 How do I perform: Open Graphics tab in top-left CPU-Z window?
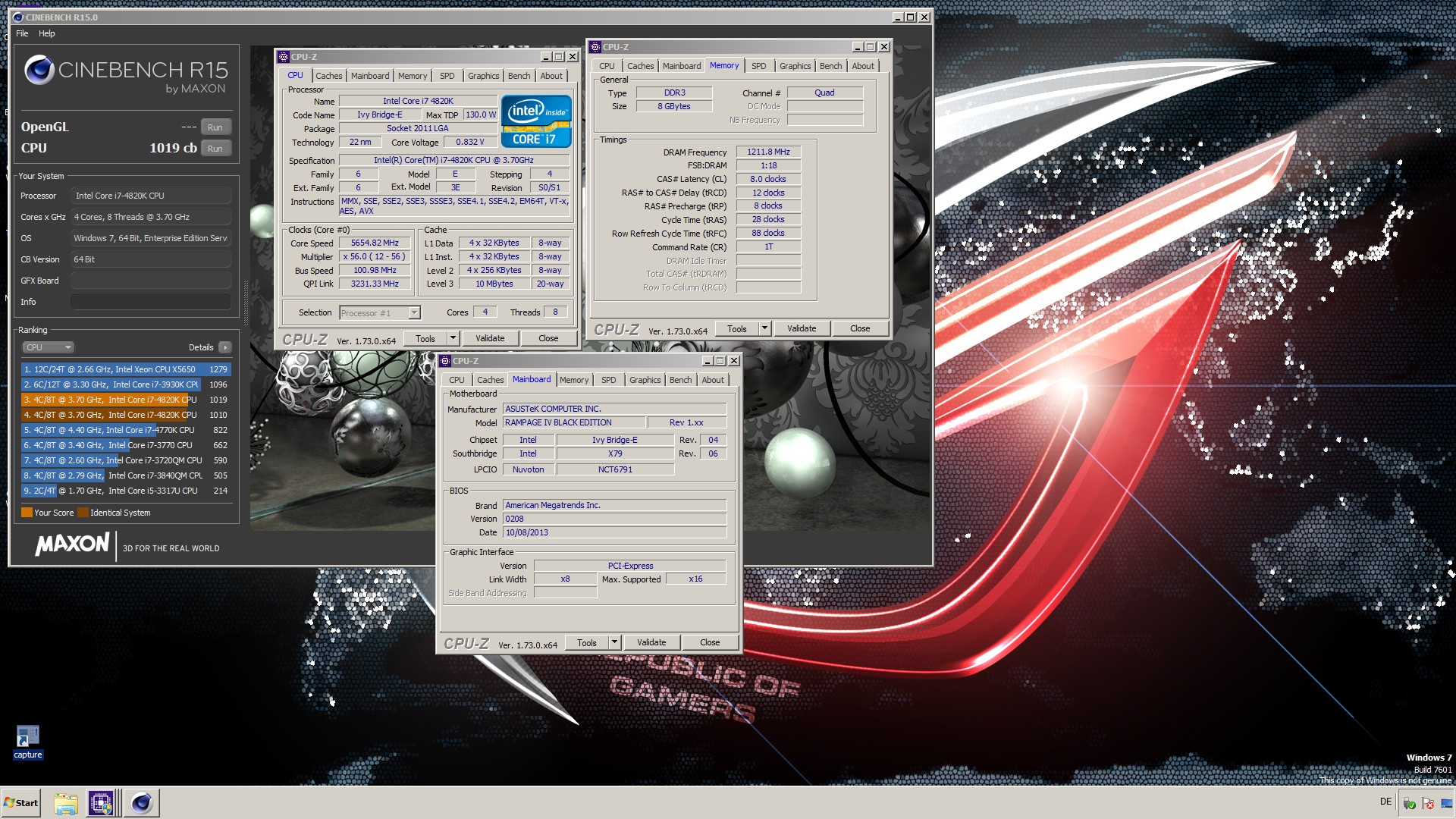pyautogui.click(x=483, y=76)
